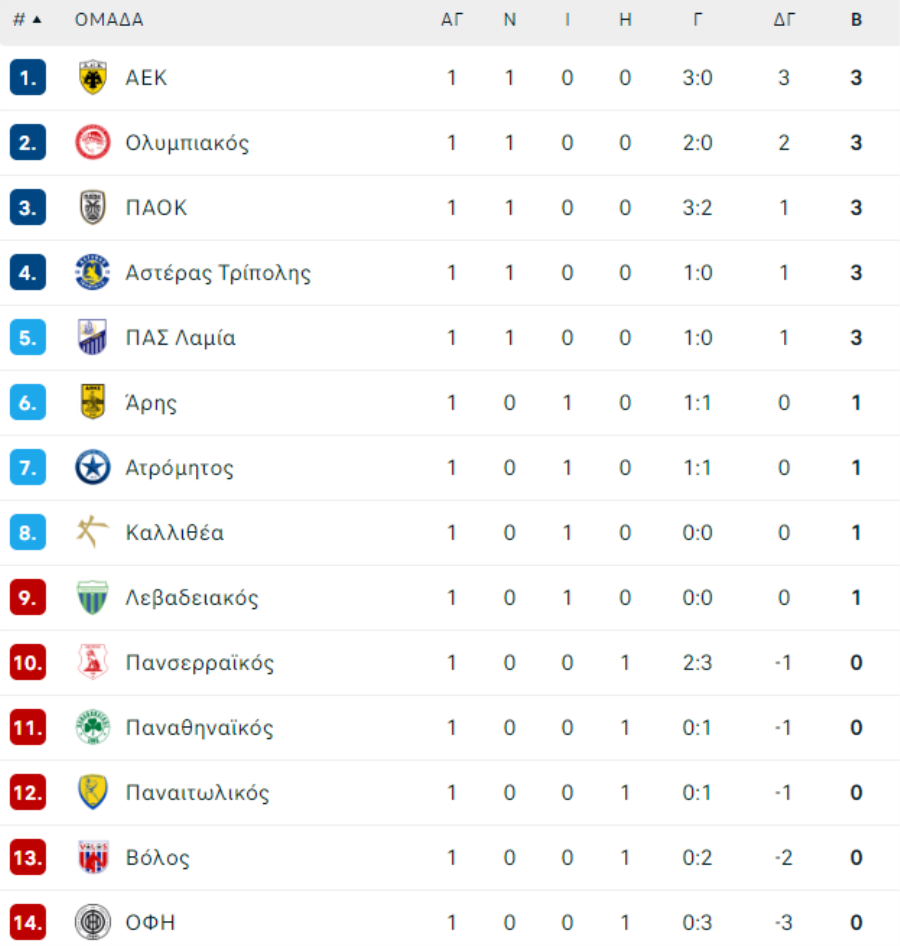900x946 pixels.
Task: Click the ΟΜΑΔΑ column header
Action: tap(109, 20)
